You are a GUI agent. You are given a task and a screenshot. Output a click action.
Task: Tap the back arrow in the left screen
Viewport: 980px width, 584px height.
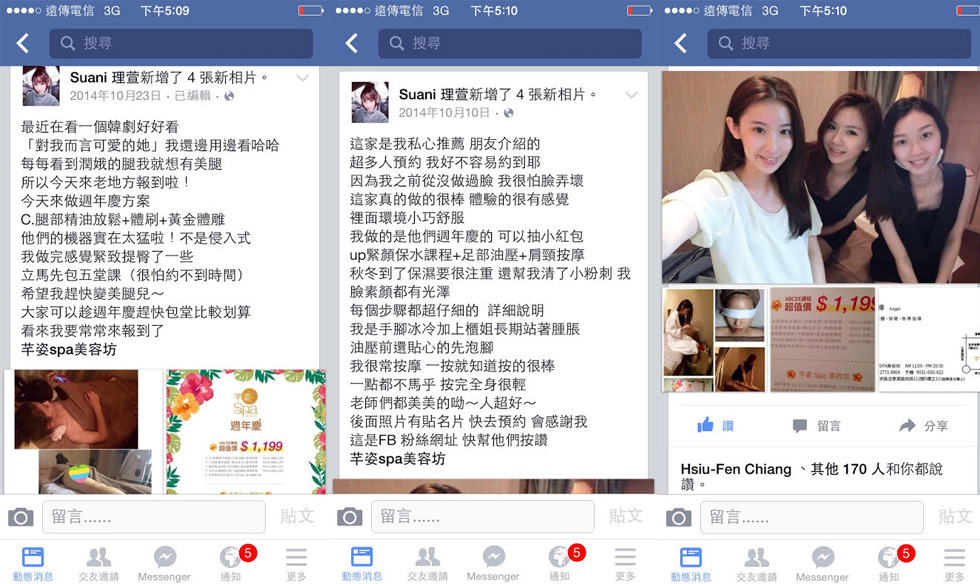23,43
